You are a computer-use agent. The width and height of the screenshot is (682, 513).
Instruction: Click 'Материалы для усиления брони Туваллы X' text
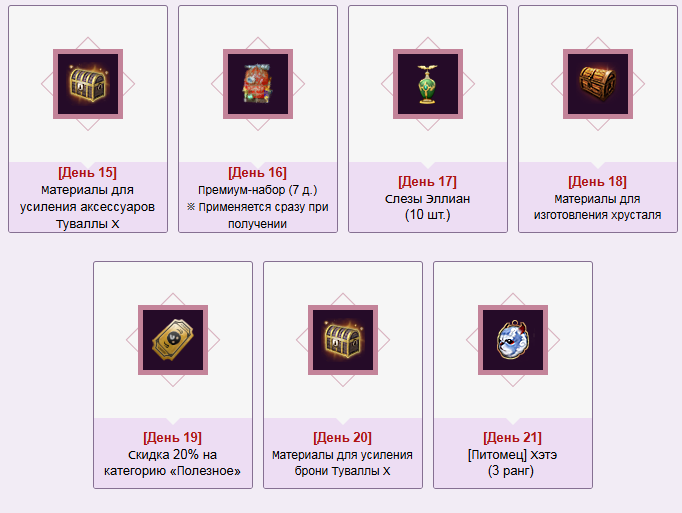point(343,463)
